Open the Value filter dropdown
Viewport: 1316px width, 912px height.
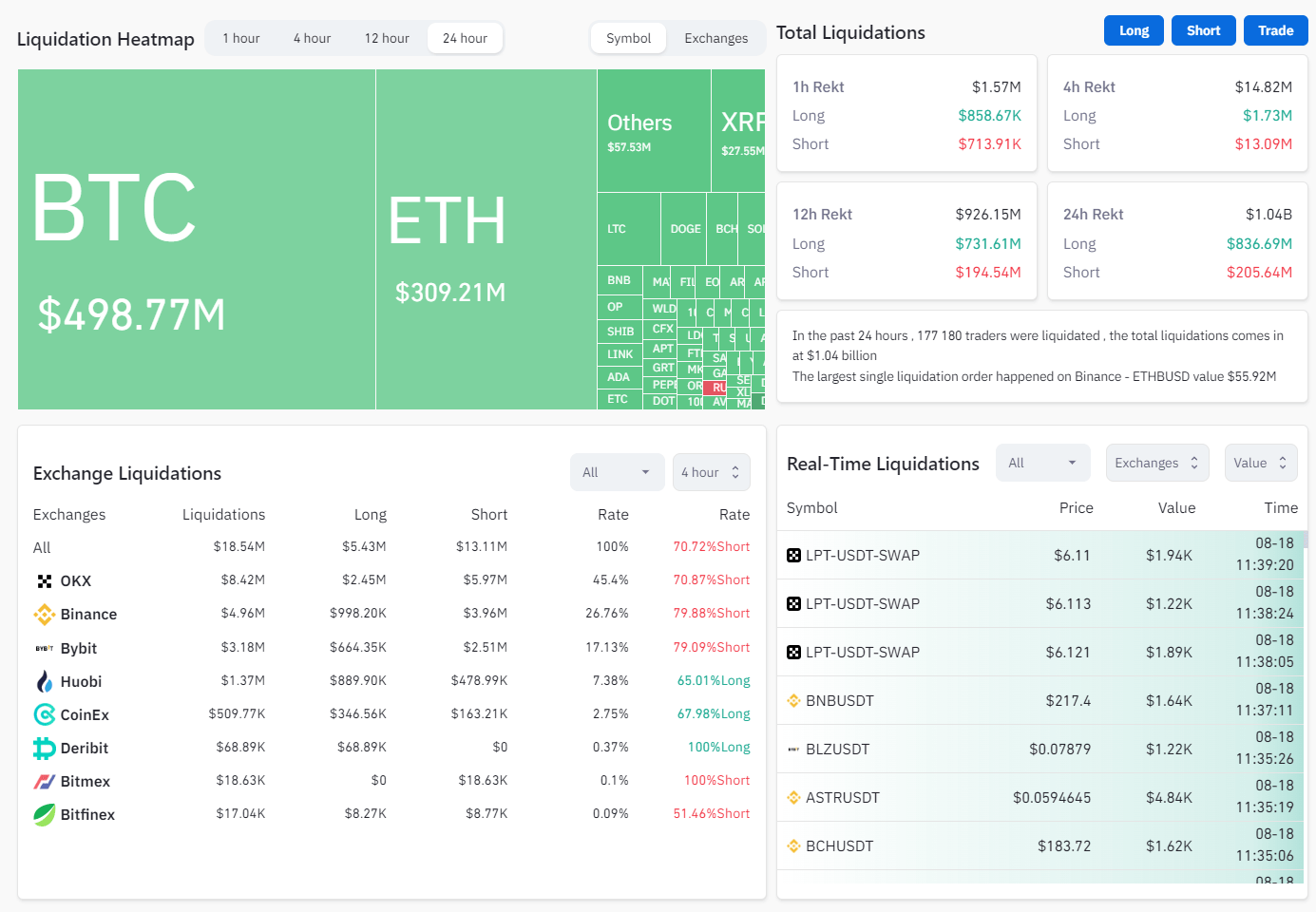point(1260,463)
